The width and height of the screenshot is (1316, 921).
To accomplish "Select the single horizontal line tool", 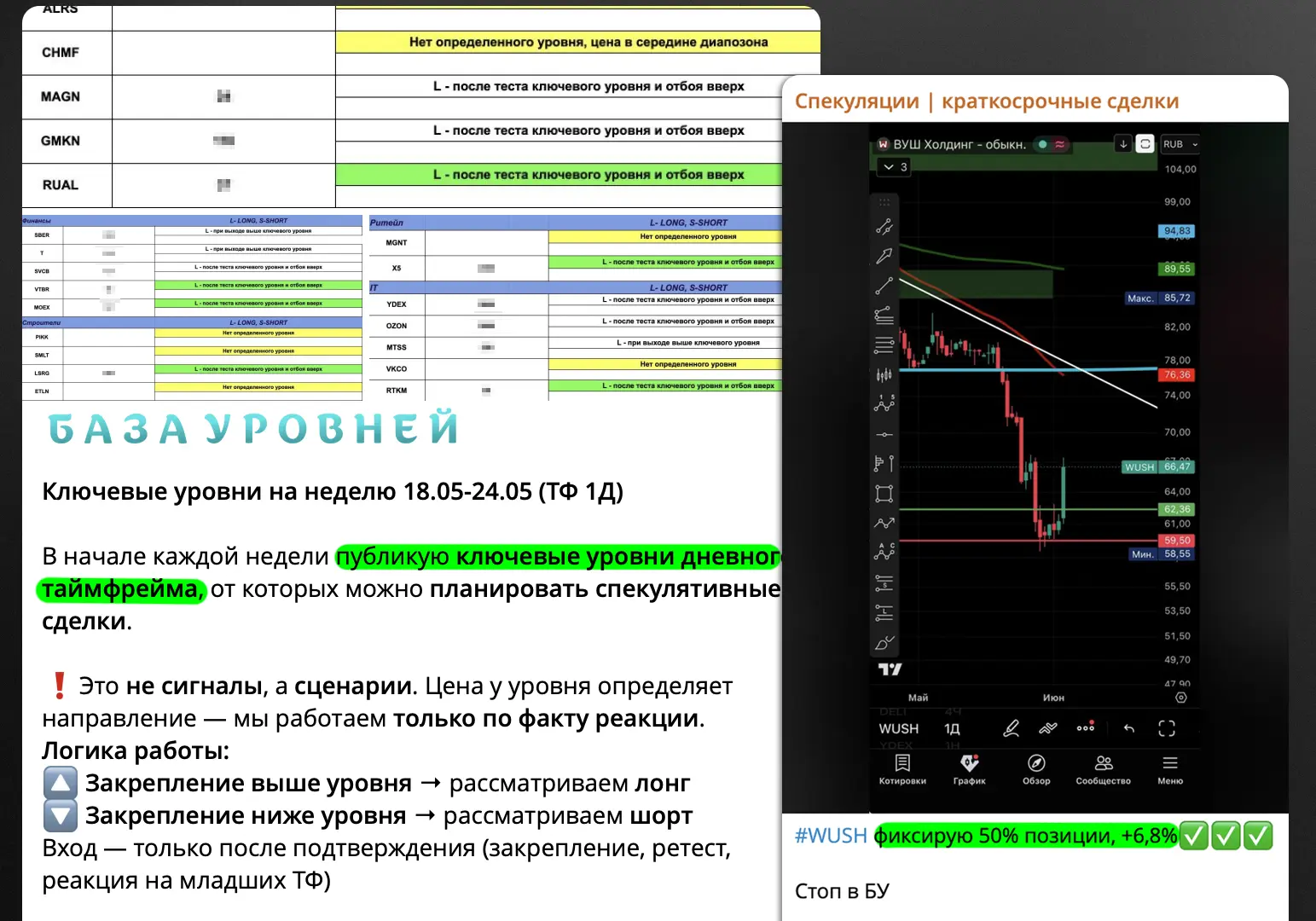I will pyautogui.click(x=884, y=435).
